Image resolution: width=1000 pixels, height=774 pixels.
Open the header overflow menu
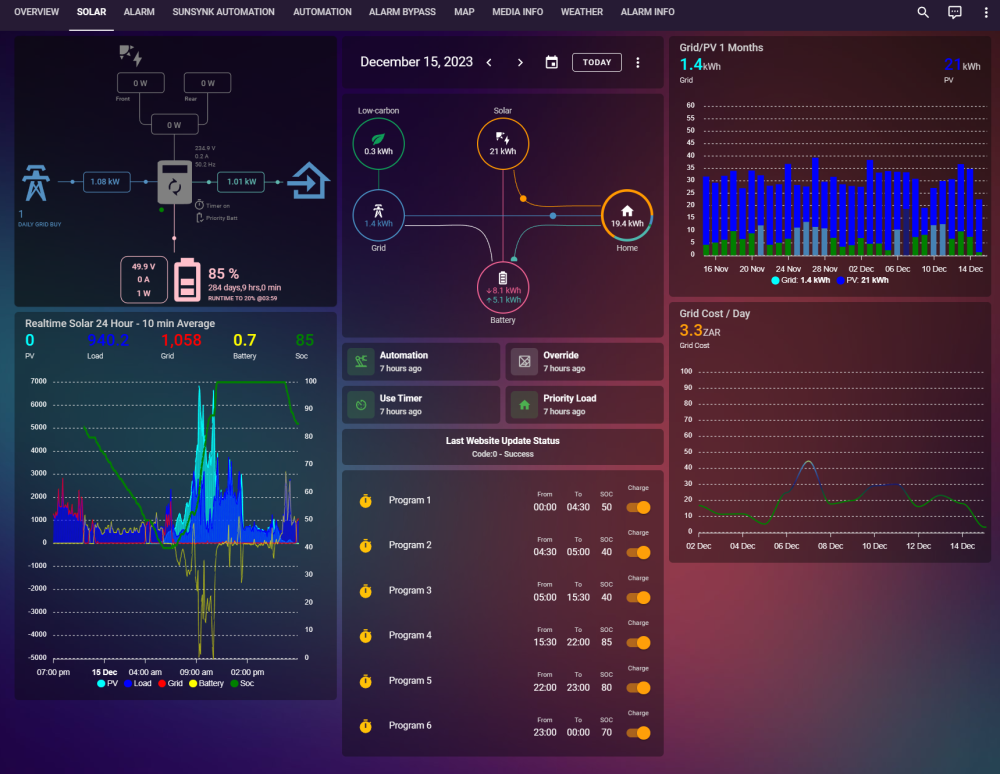(x=985, y=12)
